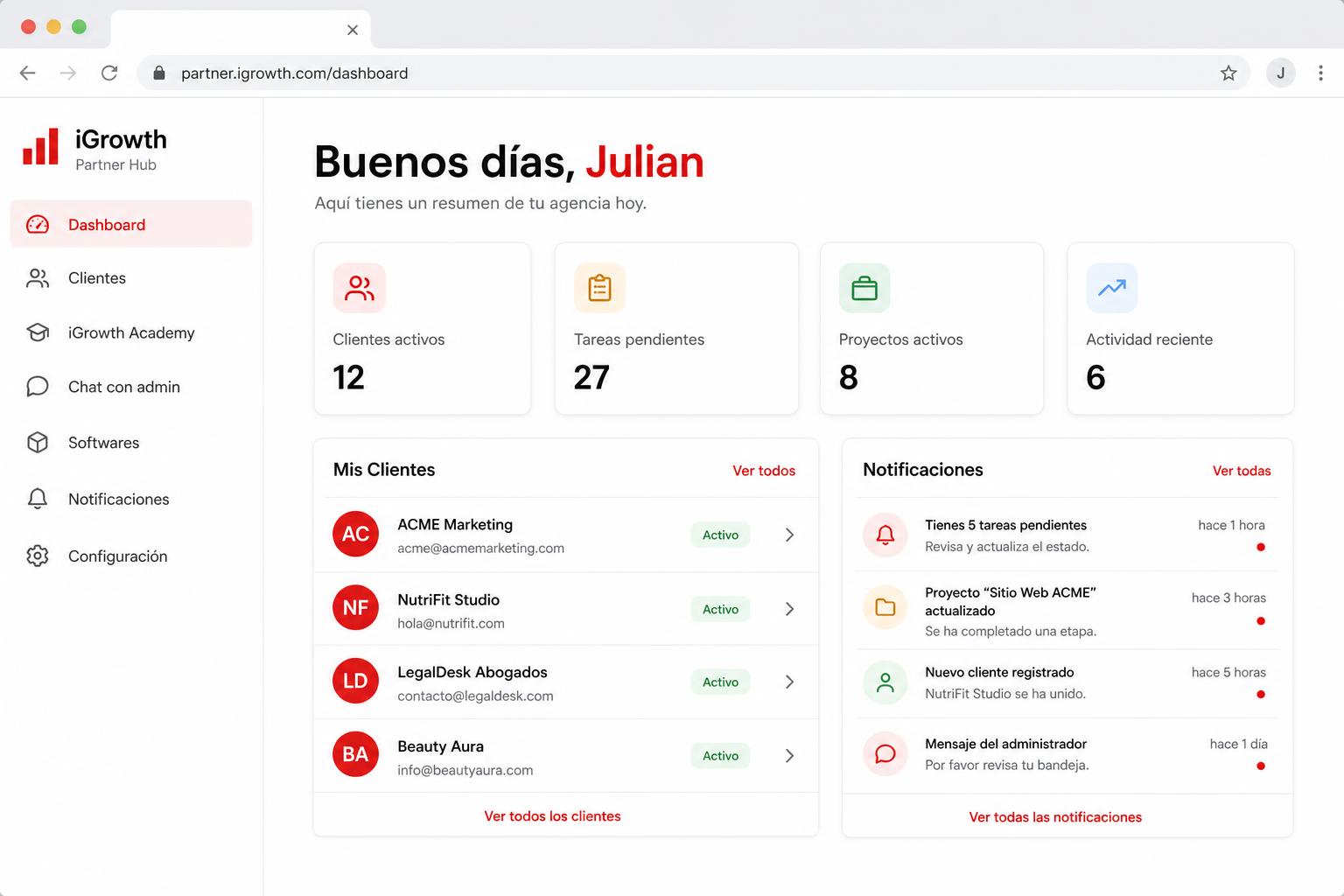The height and width of the screenshot is (896, 1344).
Task: Click the LD avatar for LegalDesk Abogados
Action: [355, 681]
